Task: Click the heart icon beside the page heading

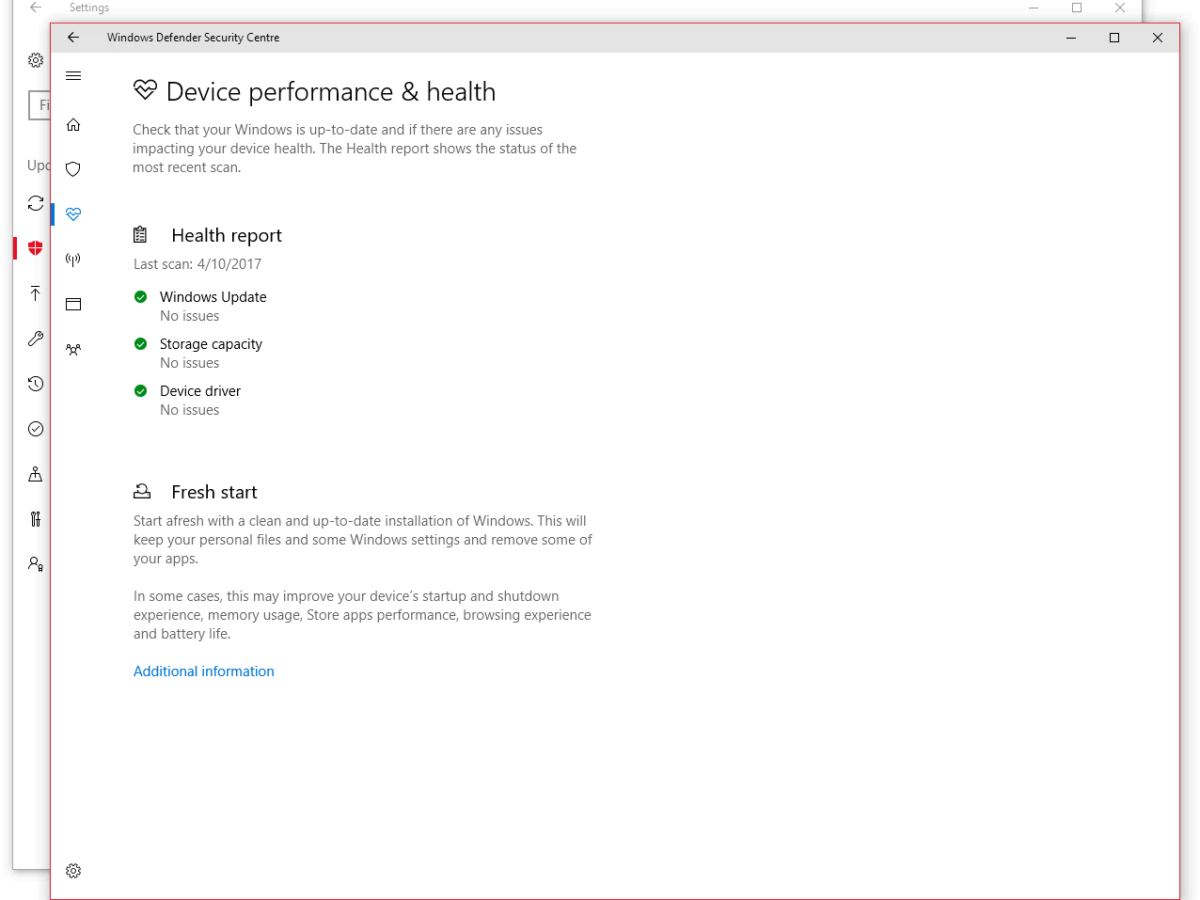Action: (x=145, y=91)
